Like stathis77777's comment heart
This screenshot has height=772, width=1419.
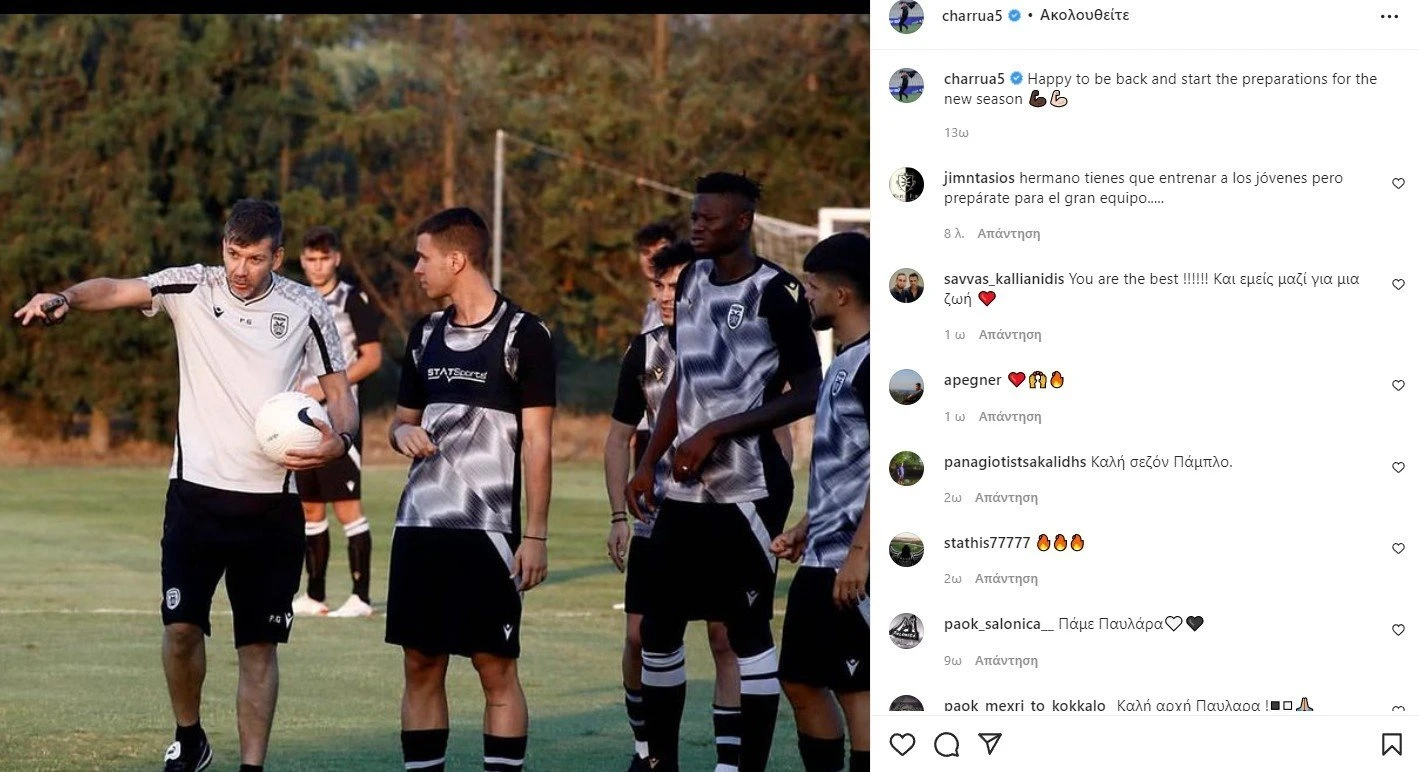pos(1398,549)
